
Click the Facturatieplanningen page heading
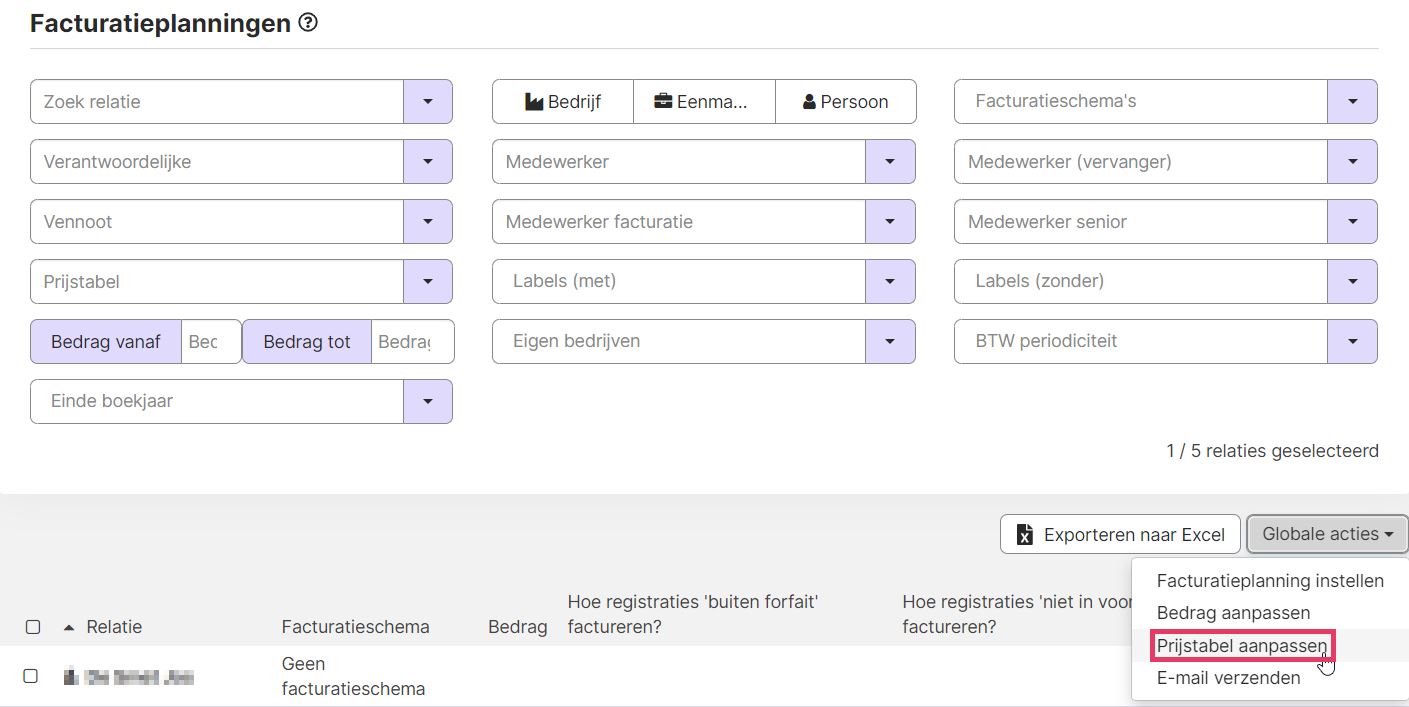point(161,23)
